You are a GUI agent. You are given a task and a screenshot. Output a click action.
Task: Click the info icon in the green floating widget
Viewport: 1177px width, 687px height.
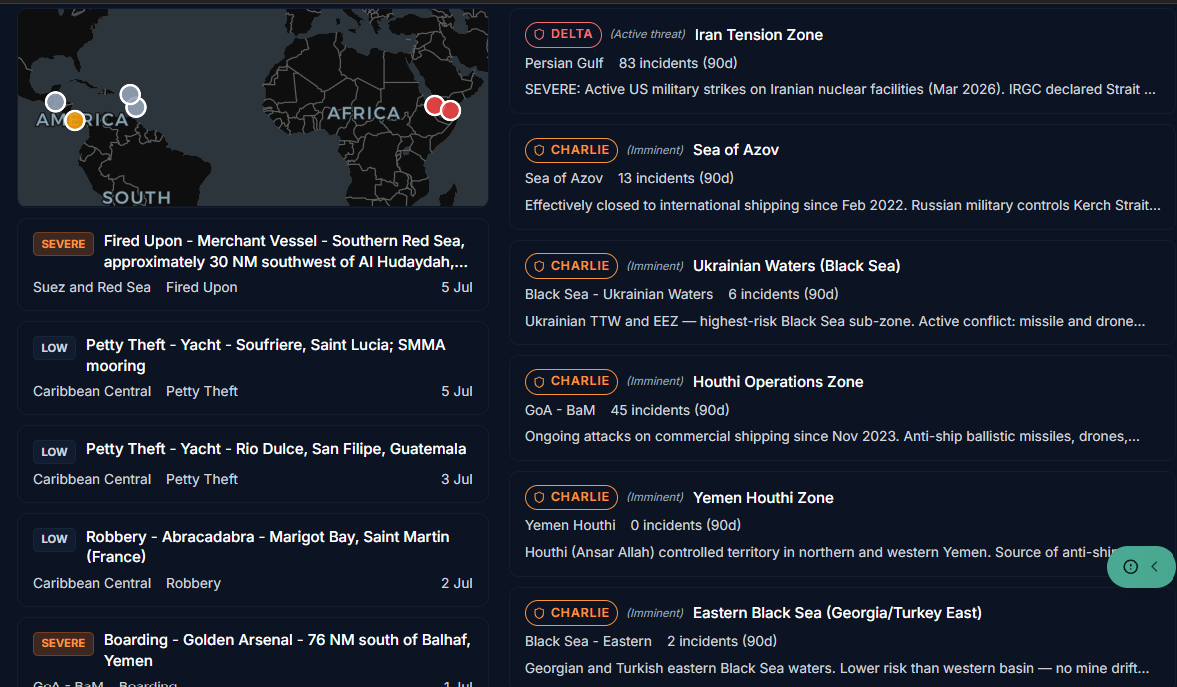click(x=1130, y=567)
